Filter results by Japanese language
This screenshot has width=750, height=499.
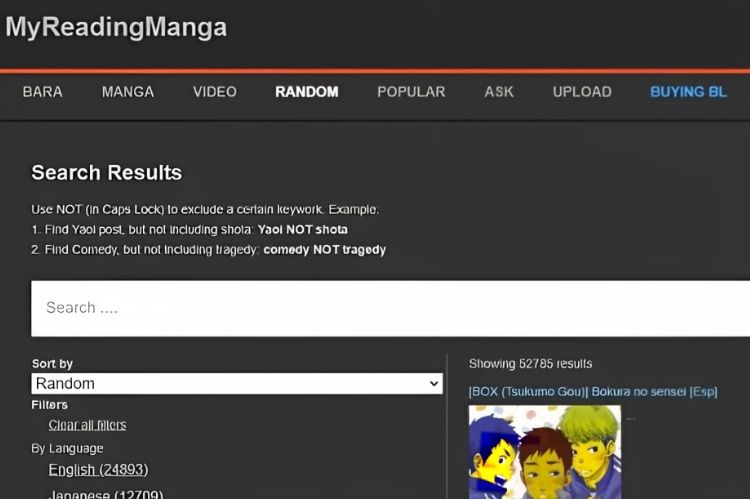coord(106,494)
